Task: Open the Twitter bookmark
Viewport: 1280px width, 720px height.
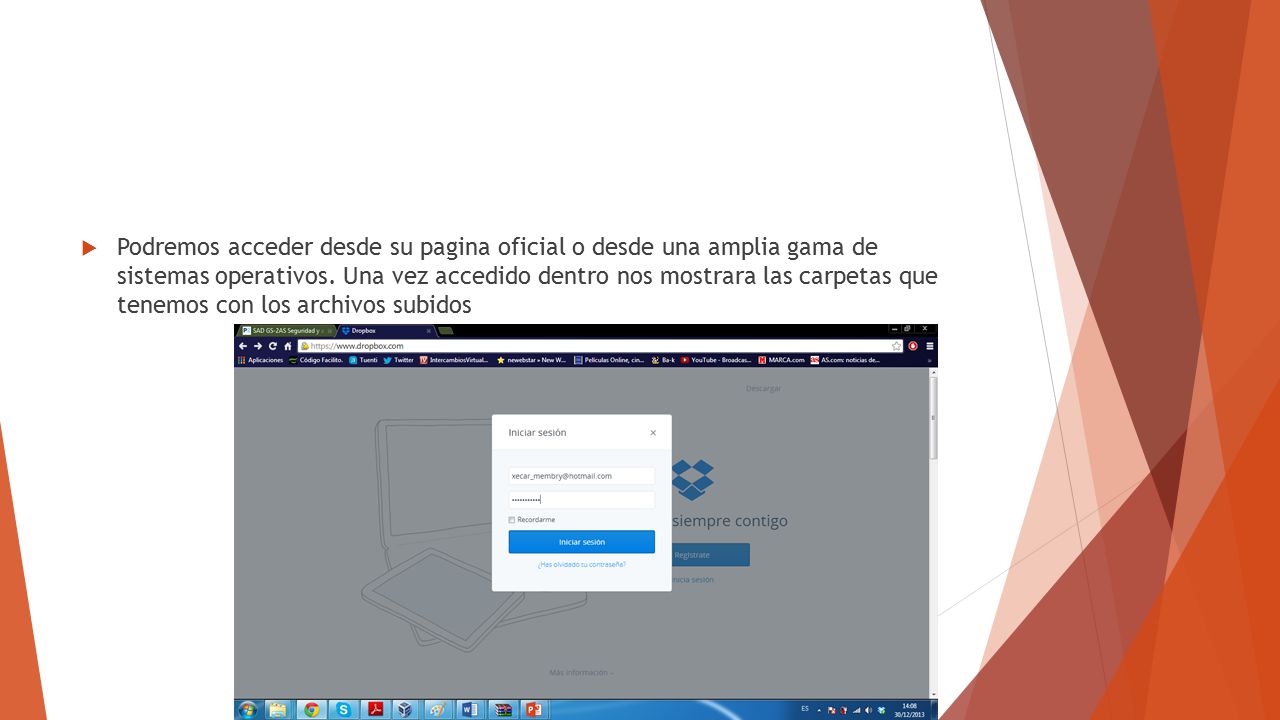Action: [398, 360]
